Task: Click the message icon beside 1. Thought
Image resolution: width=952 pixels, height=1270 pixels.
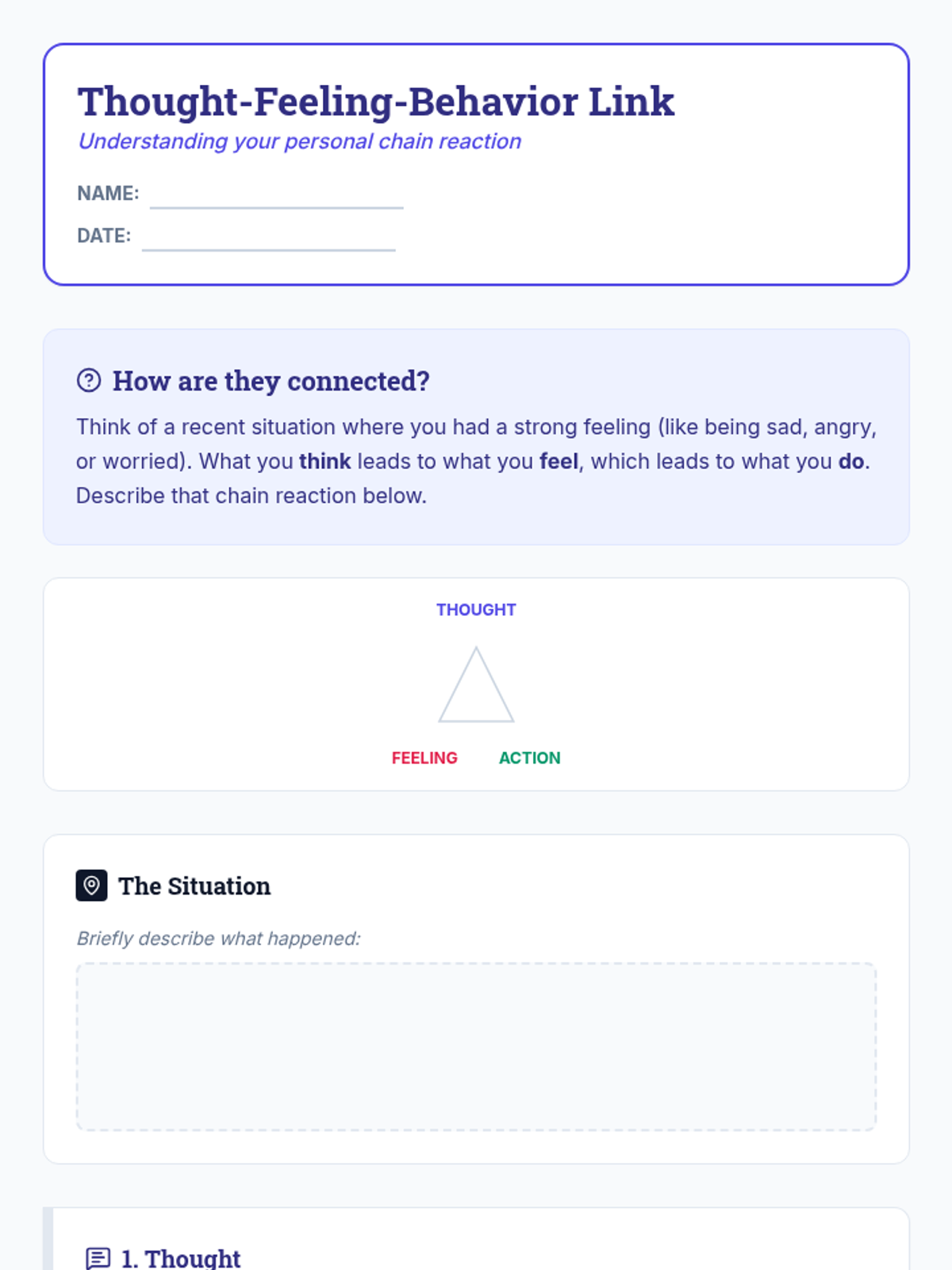Action: (x=98, y=1258)
